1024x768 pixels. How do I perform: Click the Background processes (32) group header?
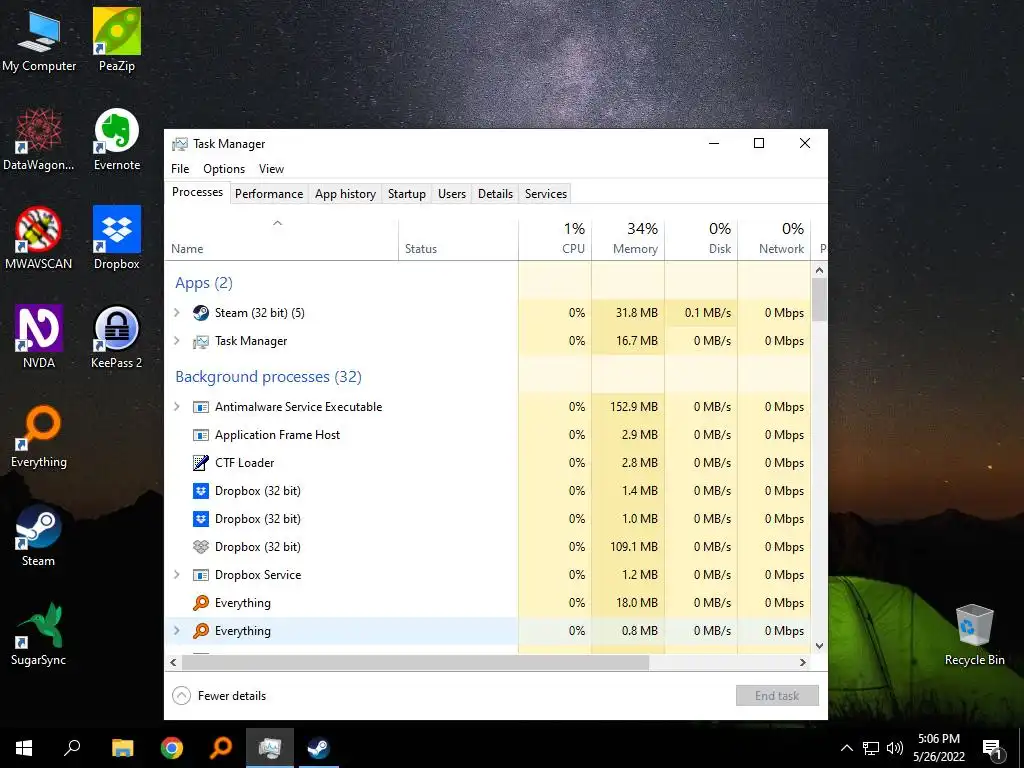click(x=268, y=377)
